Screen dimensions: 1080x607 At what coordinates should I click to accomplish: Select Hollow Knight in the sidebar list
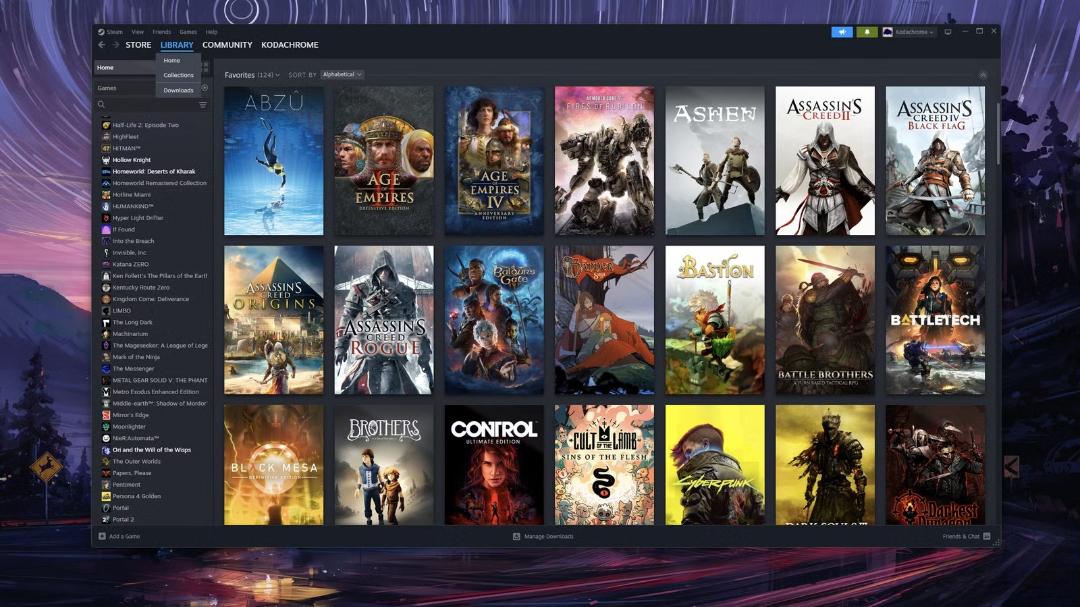[x=130, y=159]
